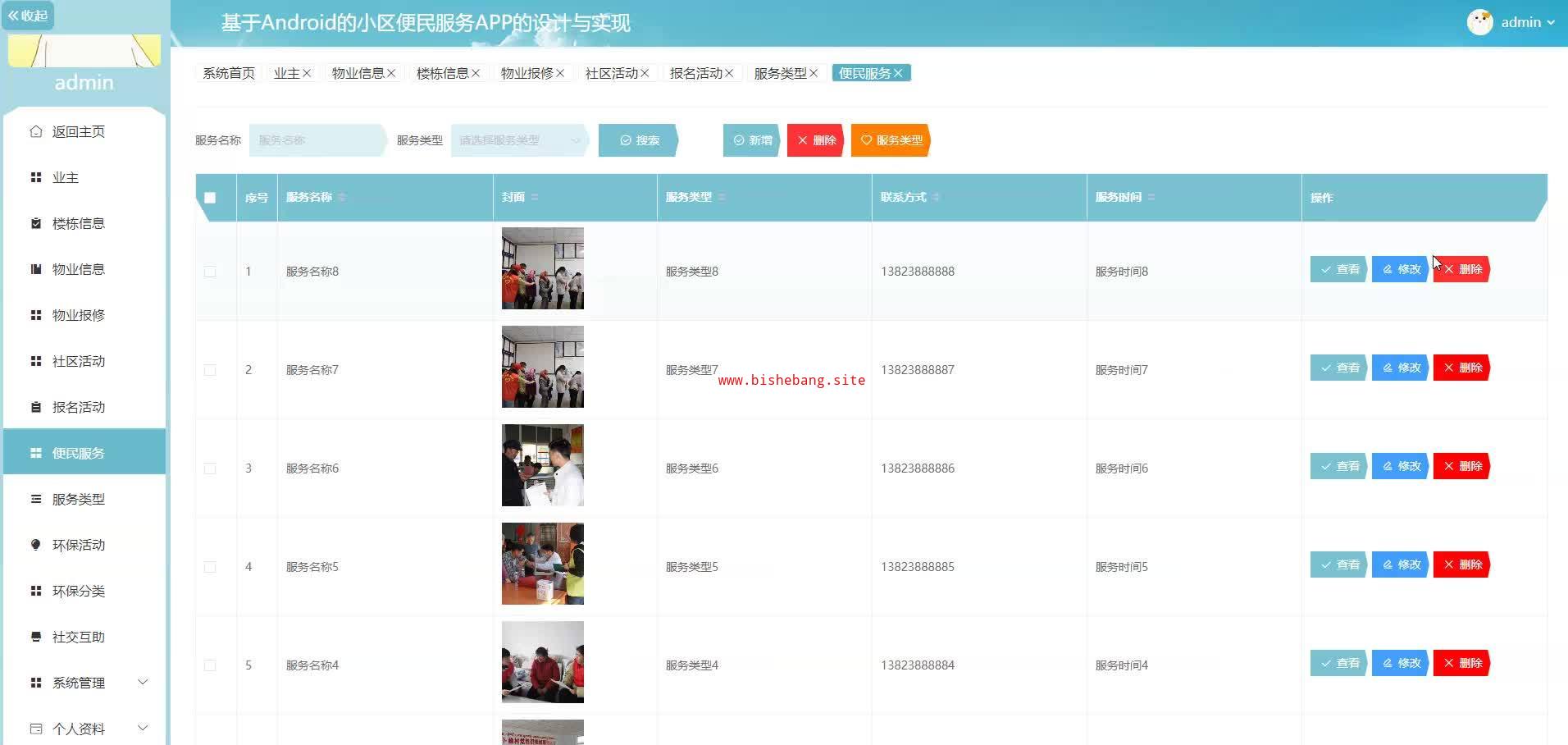Click the icon beside 楼栋信息 in sidebar
This screenshot has height=745, width=1568.
pyautogui.click(x=36, y=223)
